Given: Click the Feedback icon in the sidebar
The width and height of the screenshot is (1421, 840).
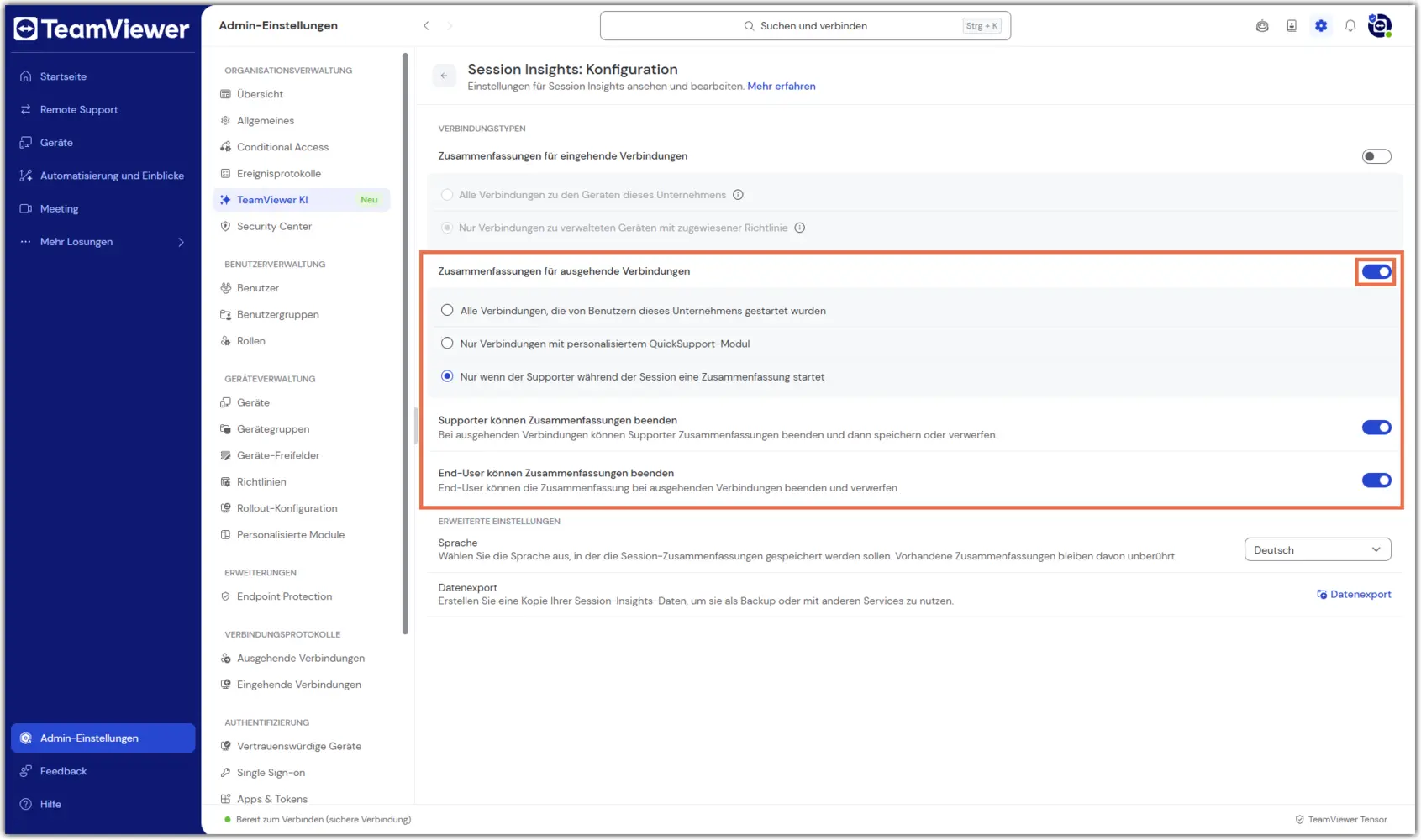Looking at the screenshot, I should pyautogui.click(x=25, y=771).
